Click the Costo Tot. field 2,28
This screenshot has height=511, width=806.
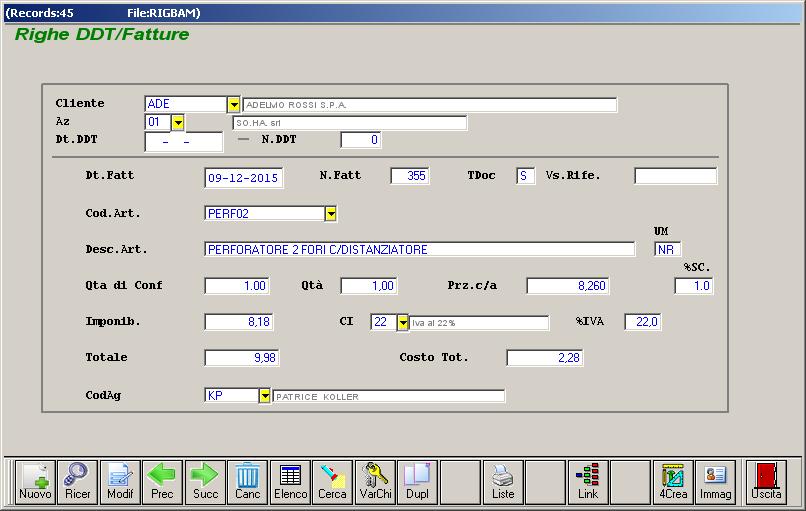(545, 358)
